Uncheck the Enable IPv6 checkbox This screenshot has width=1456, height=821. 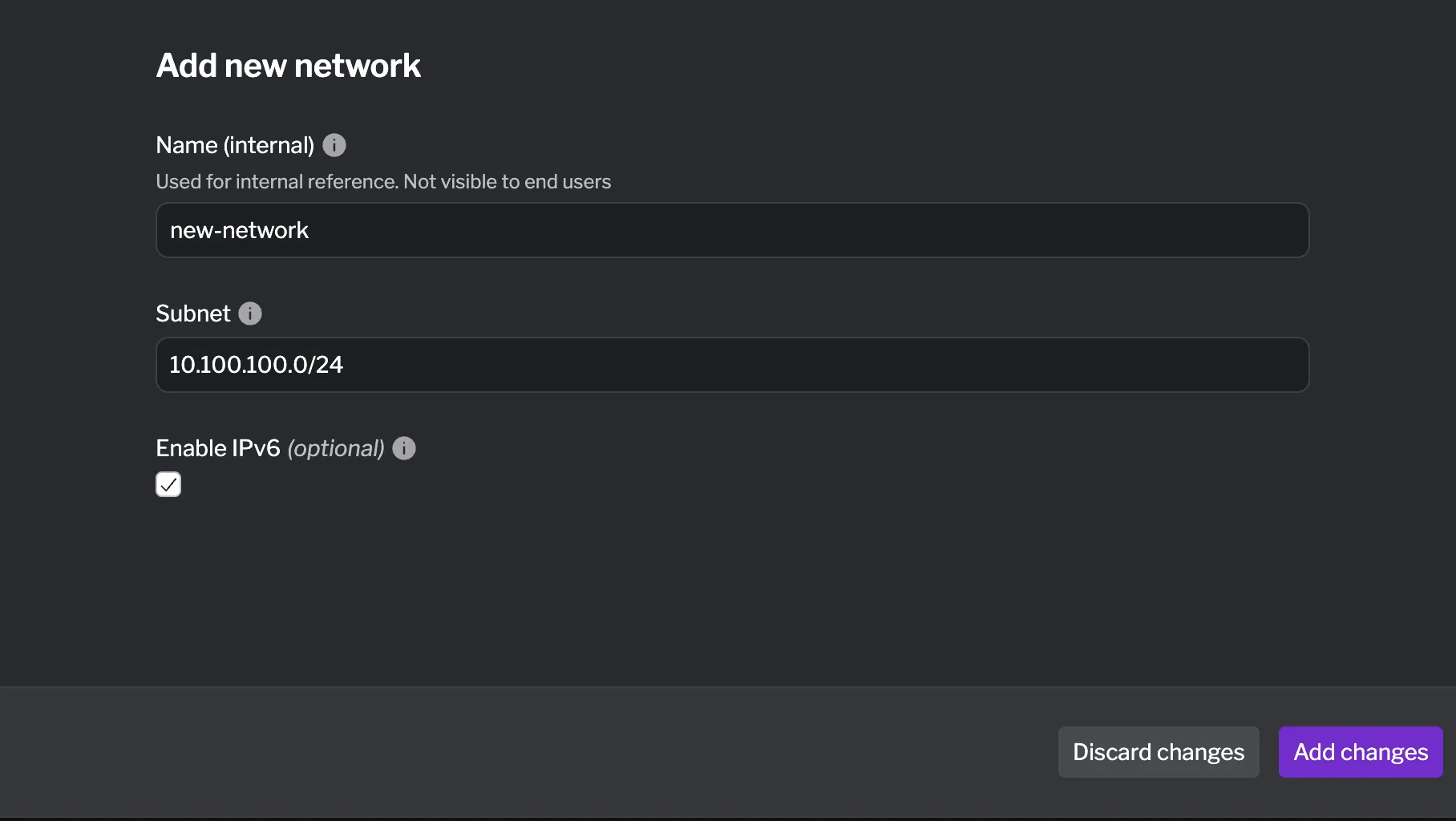tap(168, 484)
